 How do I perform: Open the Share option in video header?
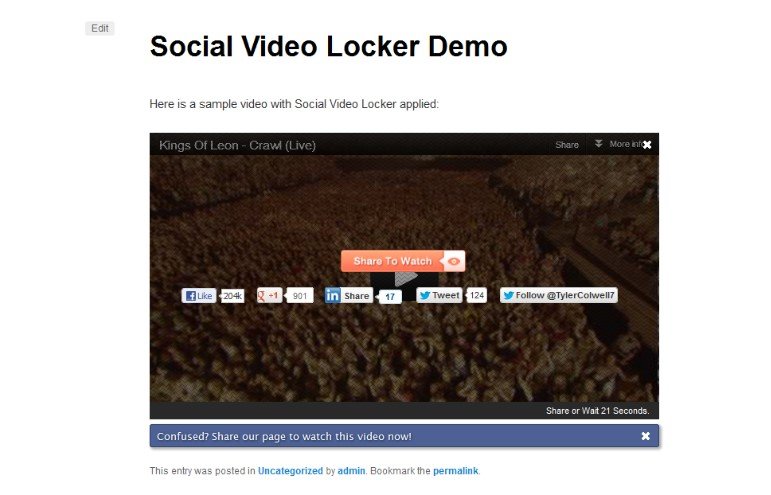pyautogui.click(x=567, y=145)
